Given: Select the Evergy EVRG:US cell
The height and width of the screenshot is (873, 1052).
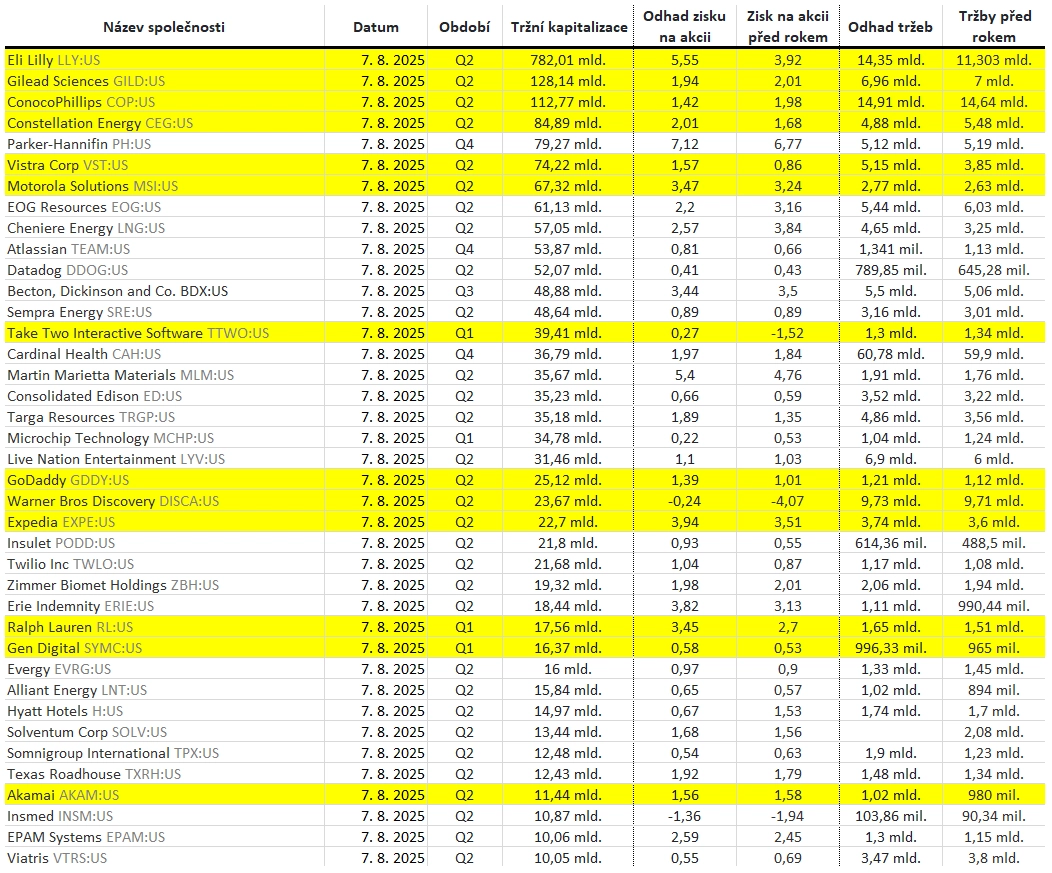Looking at the screenshot, I should click(x=164, y=668).
